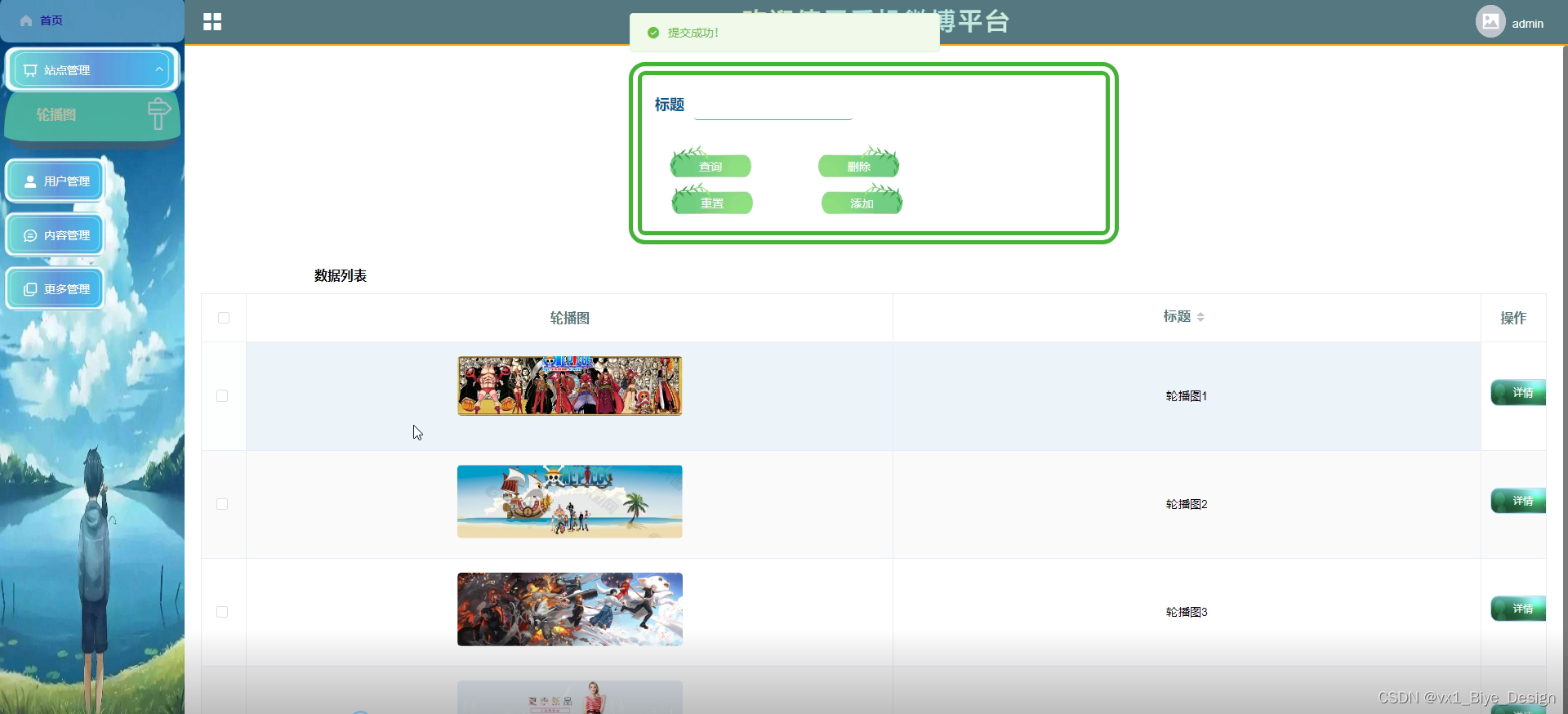The image size is (1568, 714).
Task: Open the grid menu icon in header
Action: [212, 22]
